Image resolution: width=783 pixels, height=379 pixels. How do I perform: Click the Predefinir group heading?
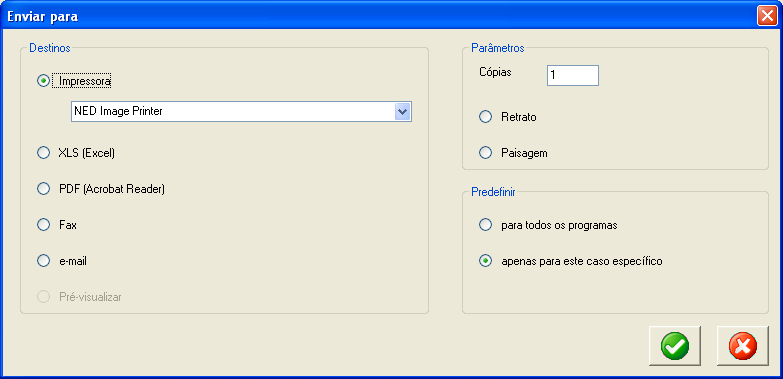493,192
